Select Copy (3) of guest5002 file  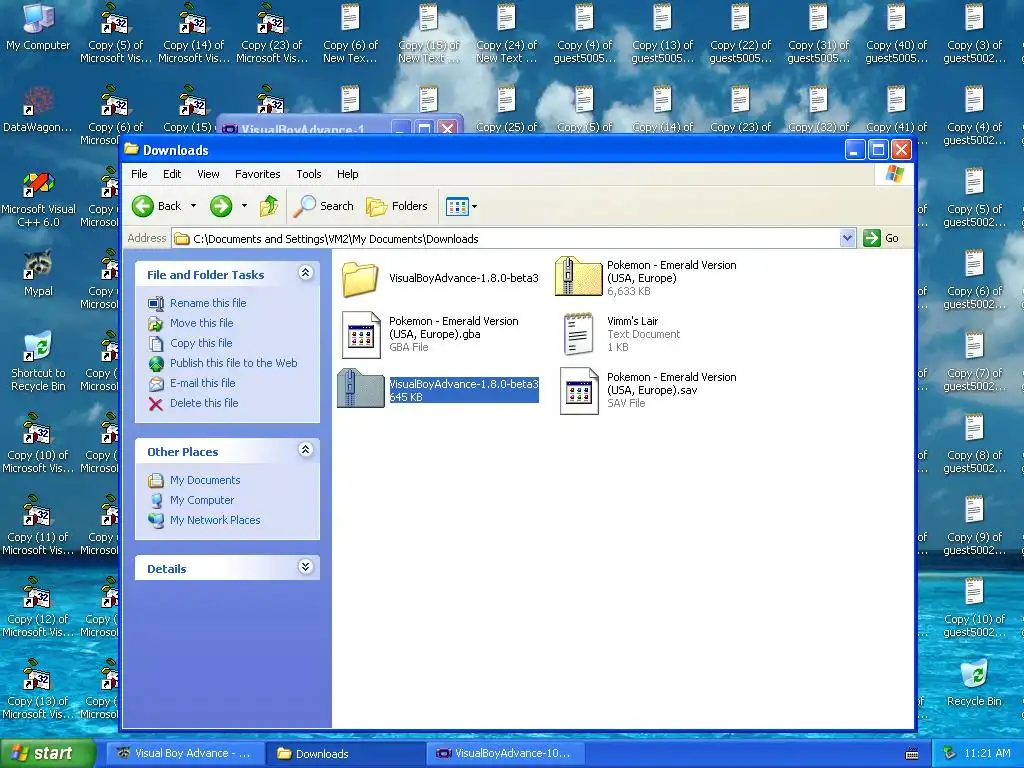[974, 18]
